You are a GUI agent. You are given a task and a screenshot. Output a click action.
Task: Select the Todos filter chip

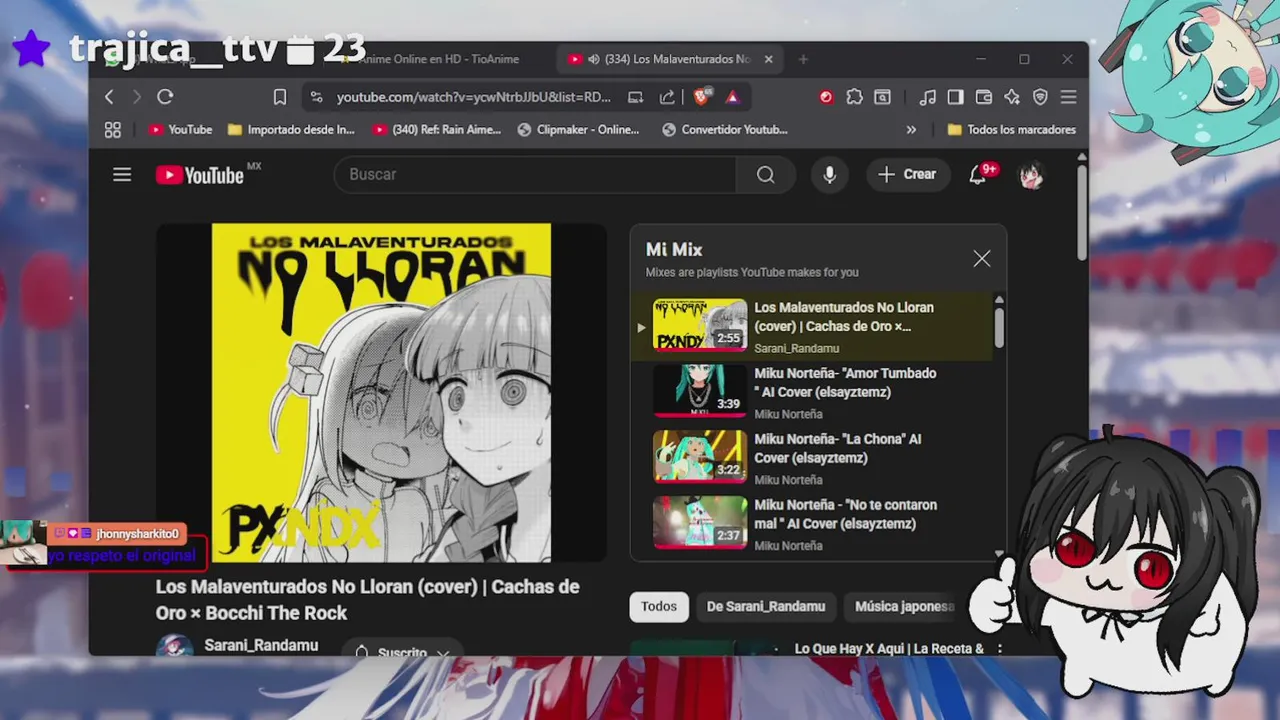coord(659,607)
